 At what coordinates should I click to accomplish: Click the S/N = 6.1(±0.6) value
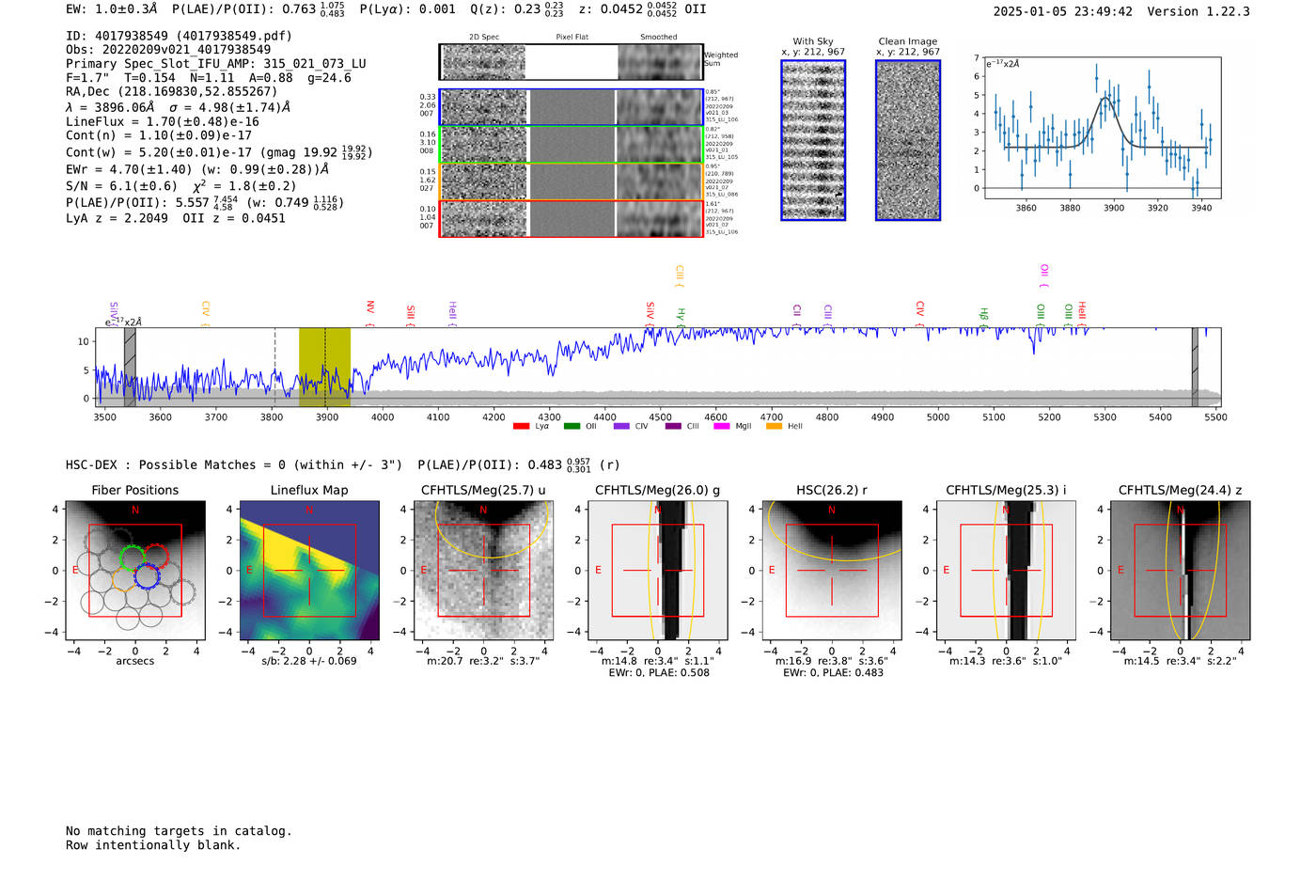pos(121,186)
